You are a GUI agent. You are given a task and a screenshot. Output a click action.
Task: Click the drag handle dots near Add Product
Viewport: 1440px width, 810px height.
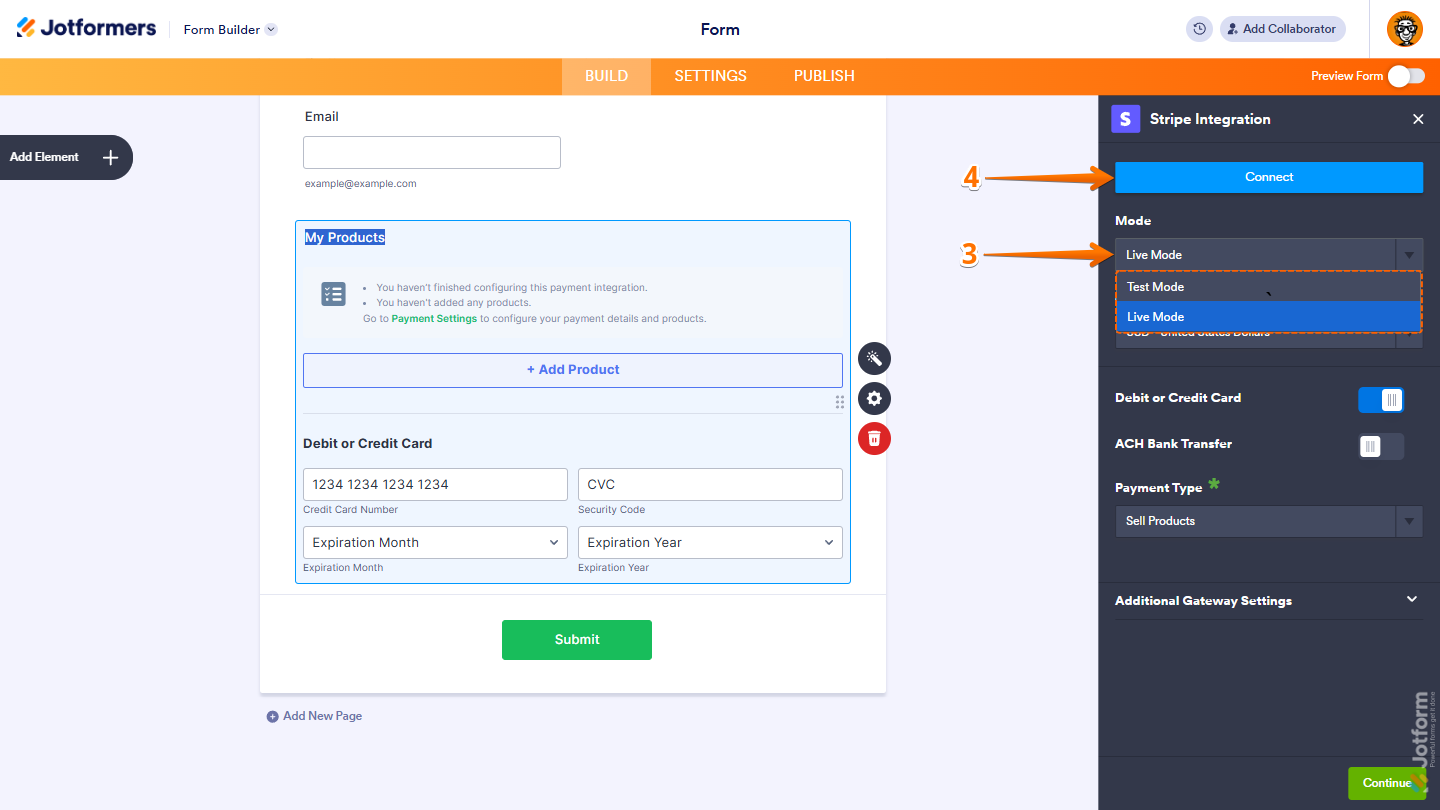[x=840, y=402]
